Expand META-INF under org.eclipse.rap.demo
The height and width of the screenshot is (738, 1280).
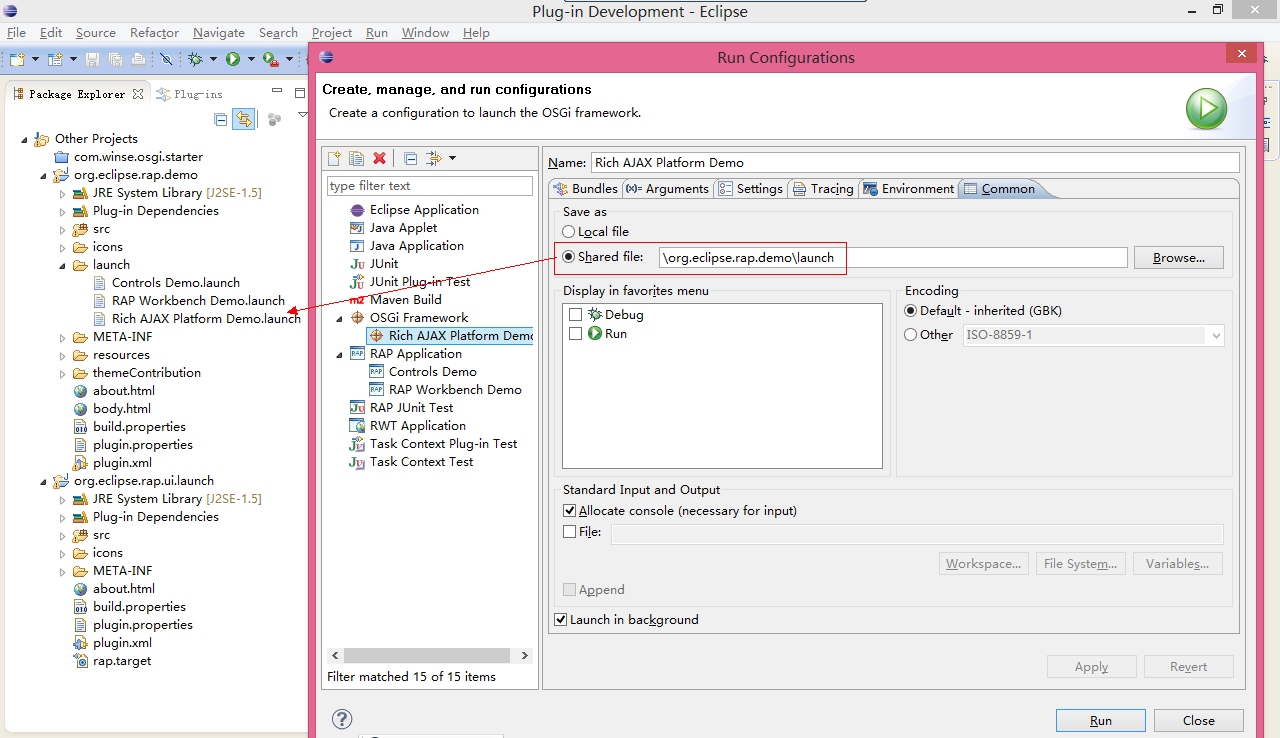pos(63,337)
